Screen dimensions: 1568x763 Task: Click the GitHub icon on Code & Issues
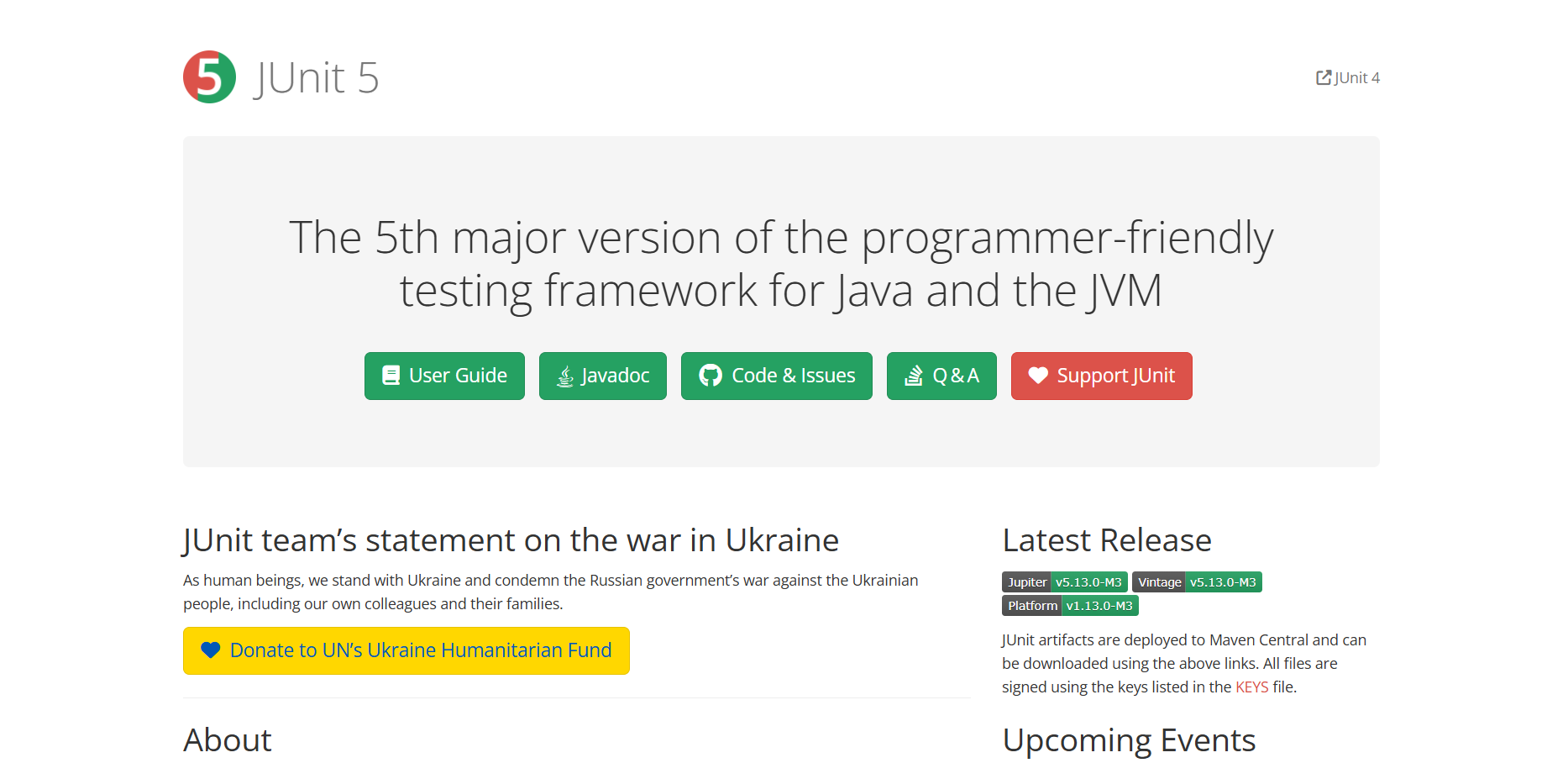[711, 376]
